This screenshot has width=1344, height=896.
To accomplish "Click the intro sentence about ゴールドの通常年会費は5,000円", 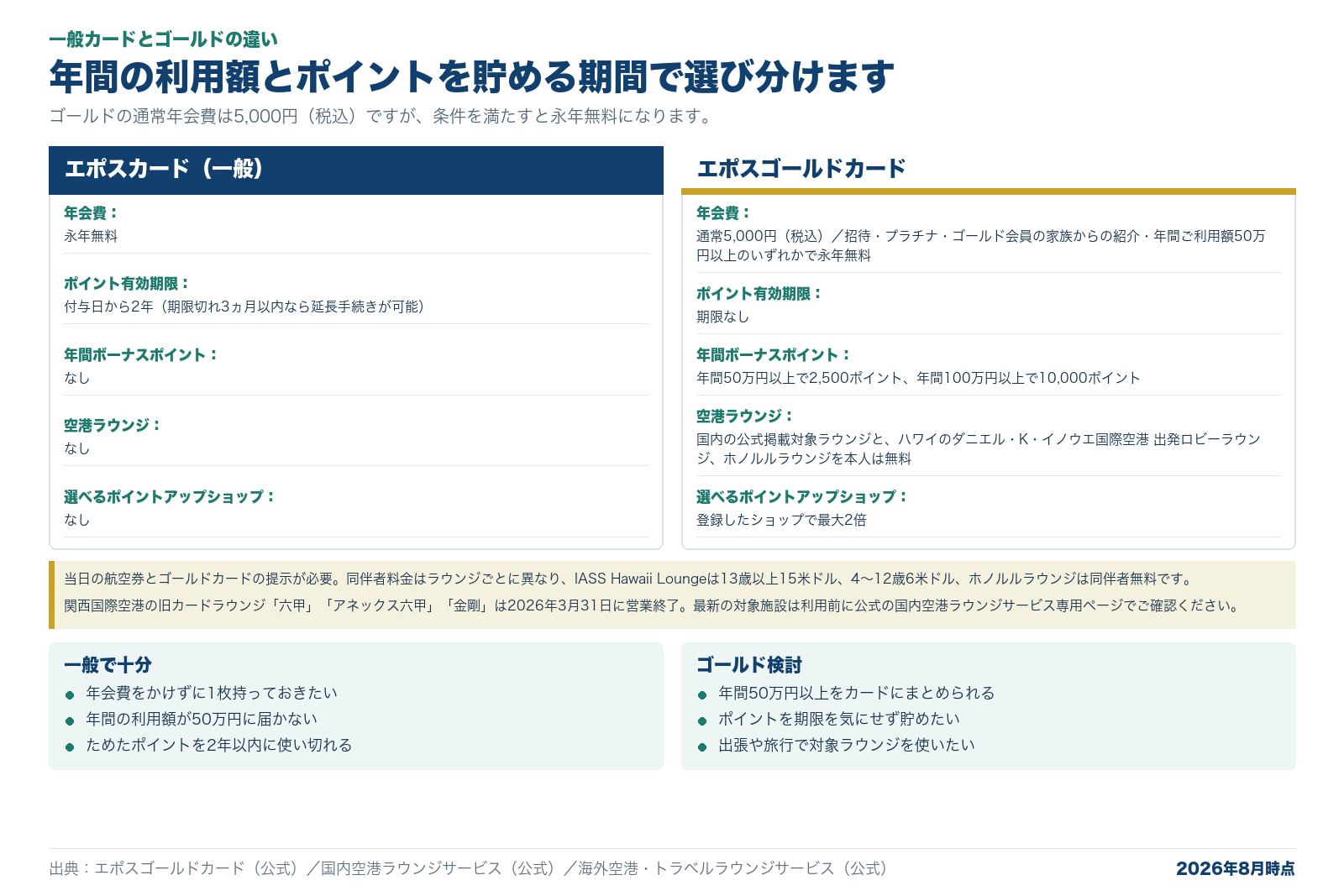I will coord(382,116).
